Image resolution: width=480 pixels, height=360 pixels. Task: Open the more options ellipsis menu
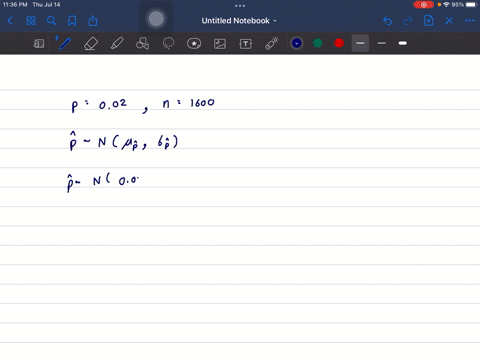(x=470, y=21)
